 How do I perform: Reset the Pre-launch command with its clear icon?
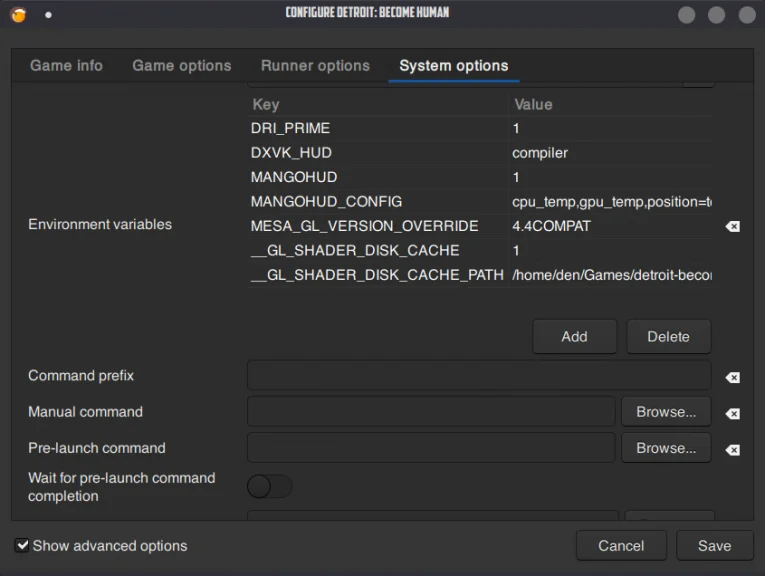(x=732, y=450)
